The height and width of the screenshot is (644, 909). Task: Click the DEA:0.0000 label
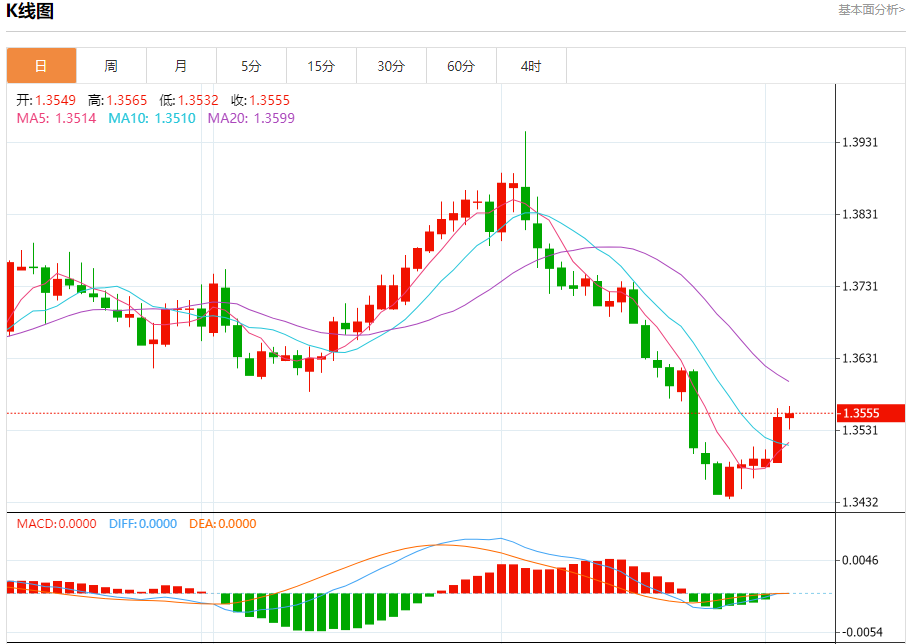223,524
